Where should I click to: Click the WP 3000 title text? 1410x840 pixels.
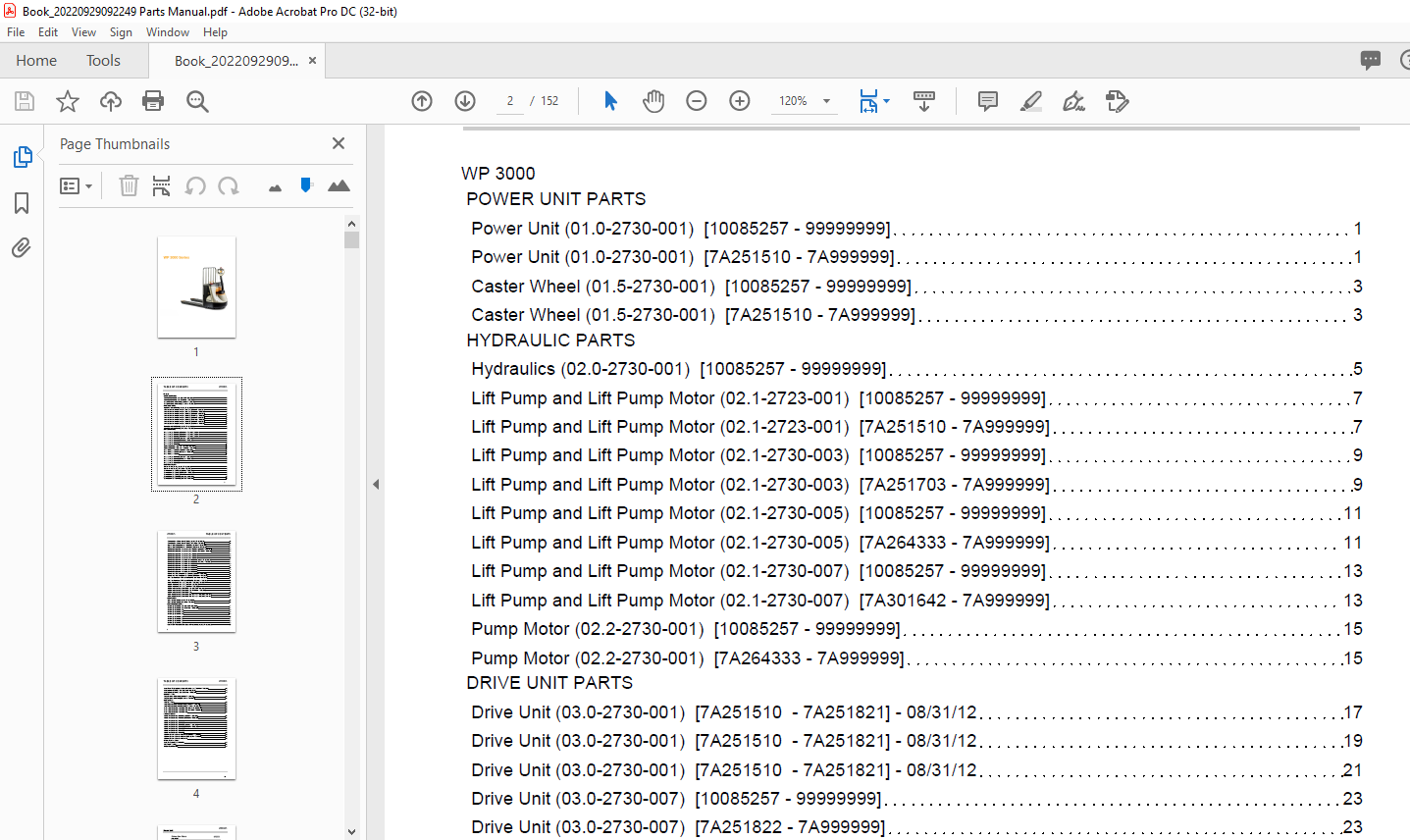pyautogui.click(x=498, y=174)
